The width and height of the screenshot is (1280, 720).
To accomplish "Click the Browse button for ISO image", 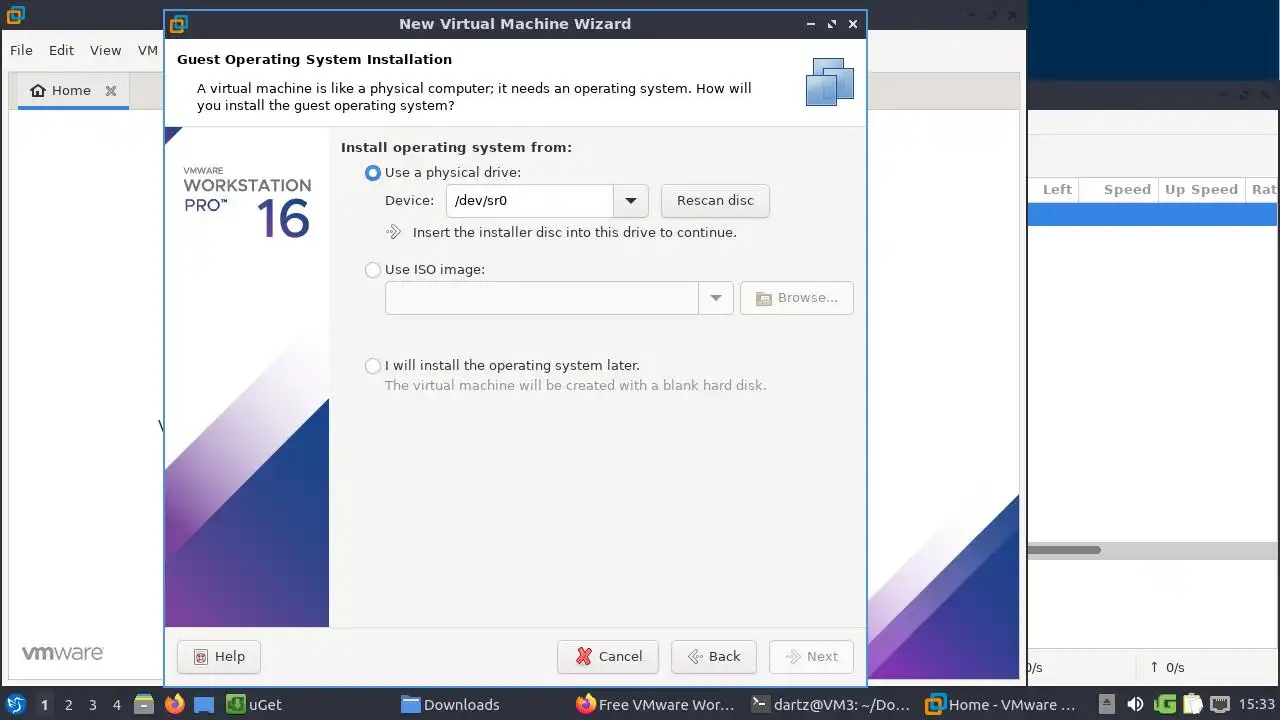I will tap(797, 298).
